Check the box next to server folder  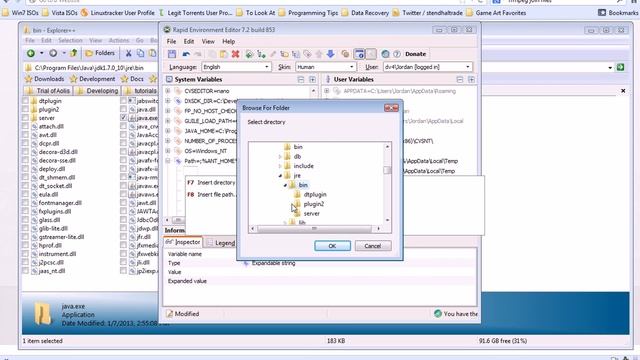(x=26, y=118)
